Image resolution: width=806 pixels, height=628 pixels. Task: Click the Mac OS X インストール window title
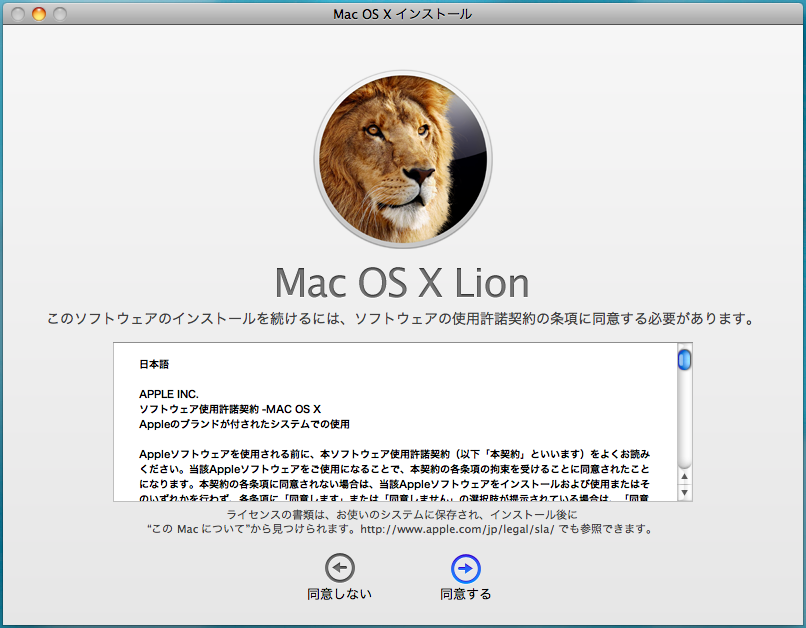point(402,14)
